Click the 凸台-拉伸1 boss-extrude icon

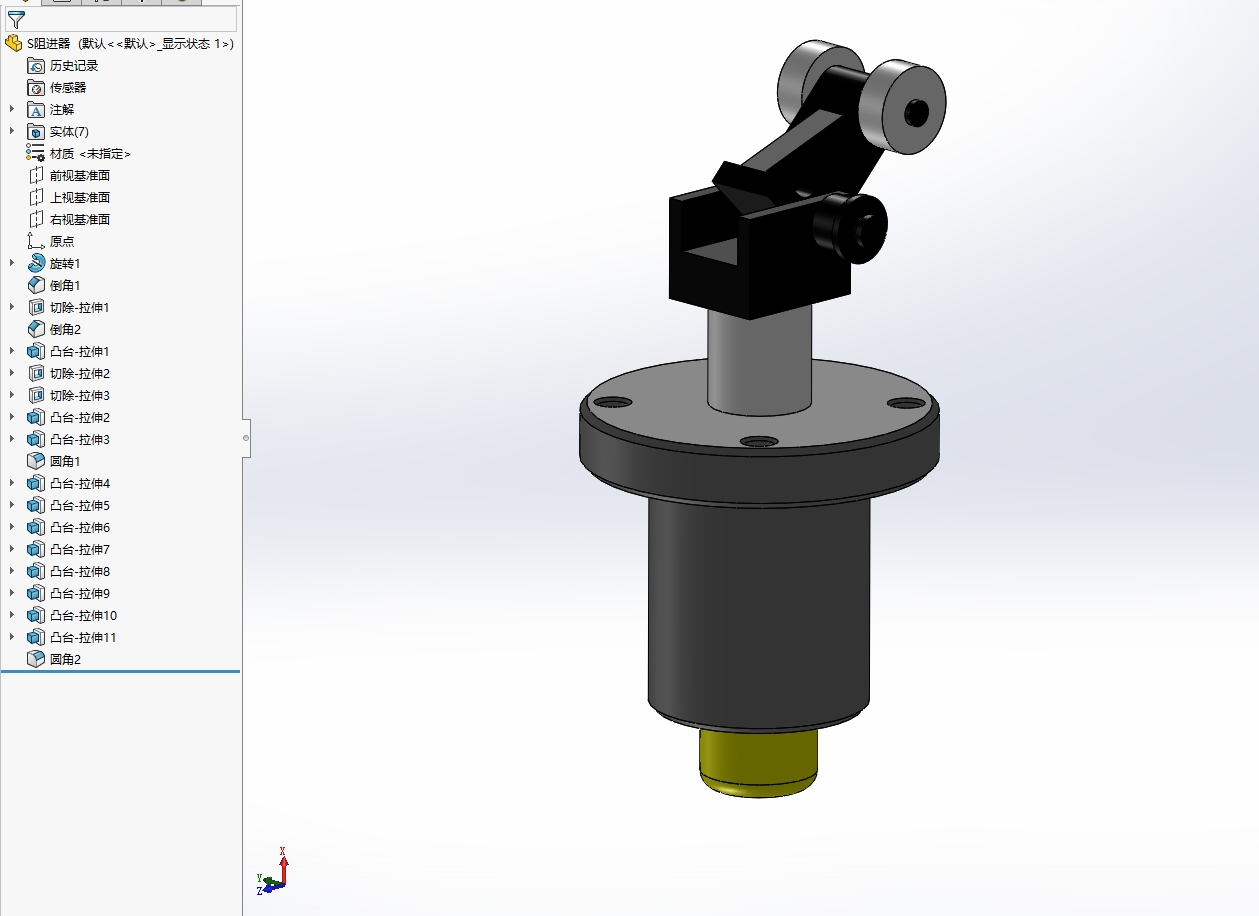36,351
